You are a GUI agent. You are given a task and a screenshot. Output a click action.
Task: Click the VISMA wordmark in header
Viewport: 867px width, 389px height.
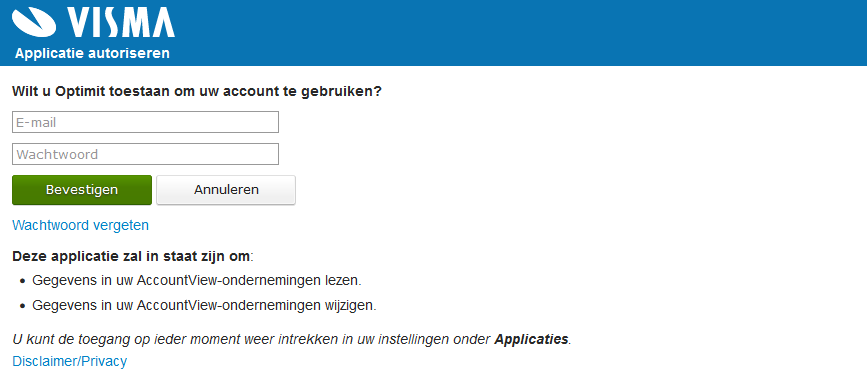(123, 22)
